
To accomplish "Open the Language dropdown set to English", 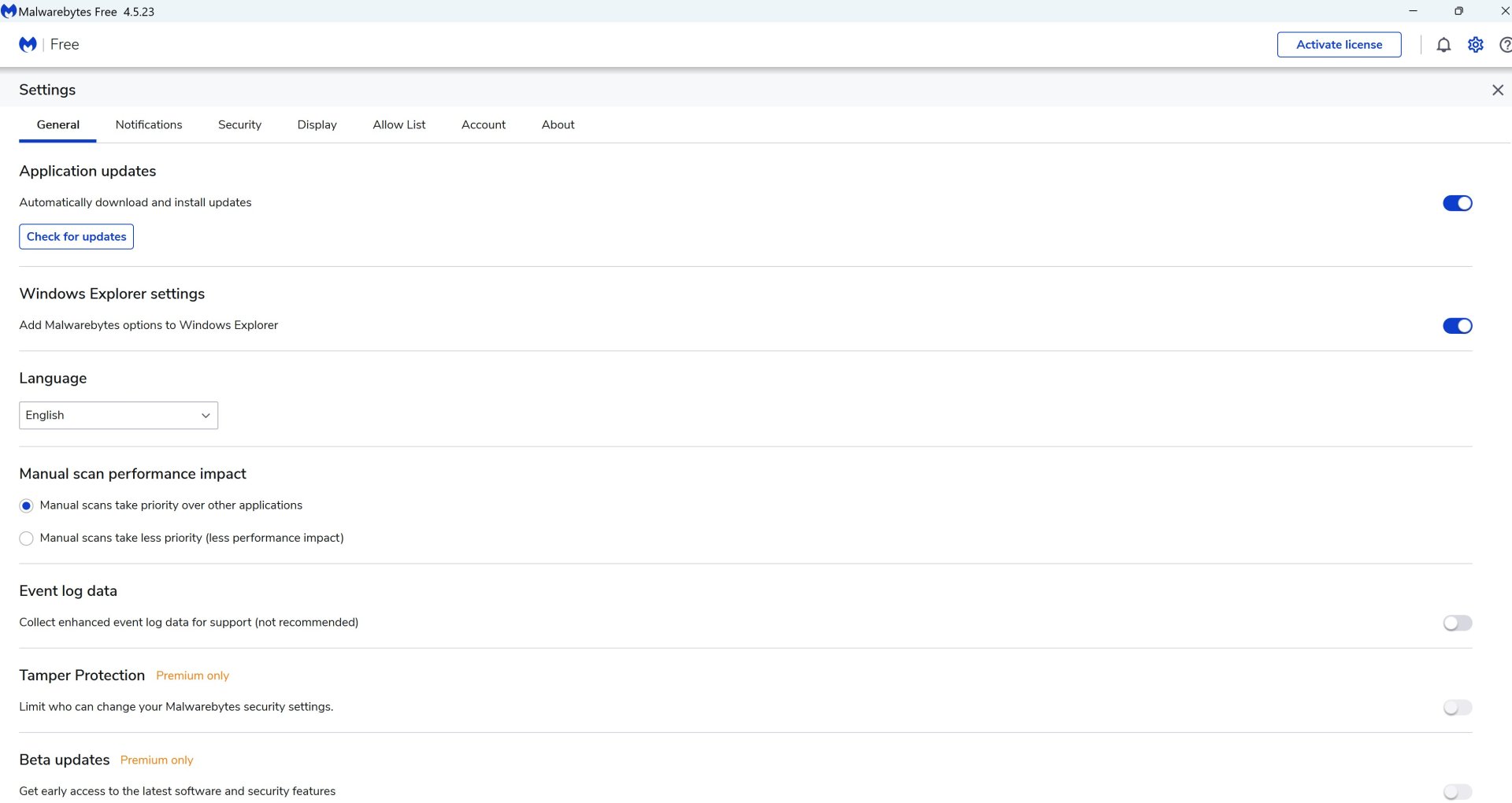I will (x=119, y=416).
